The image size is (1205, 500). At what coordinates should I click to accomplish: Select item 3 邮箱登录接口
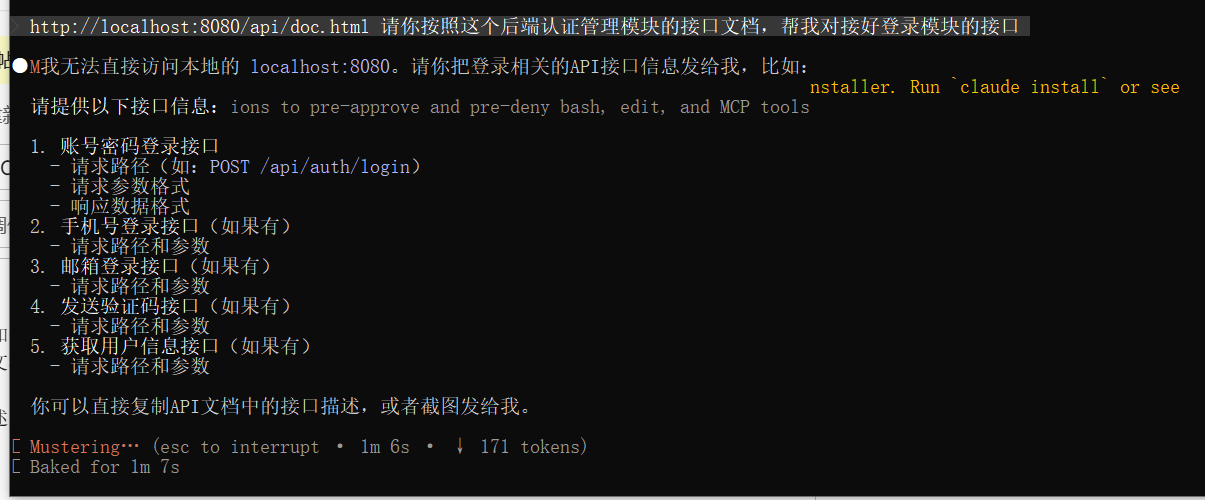pyautogui.click(x=151, y=267)
